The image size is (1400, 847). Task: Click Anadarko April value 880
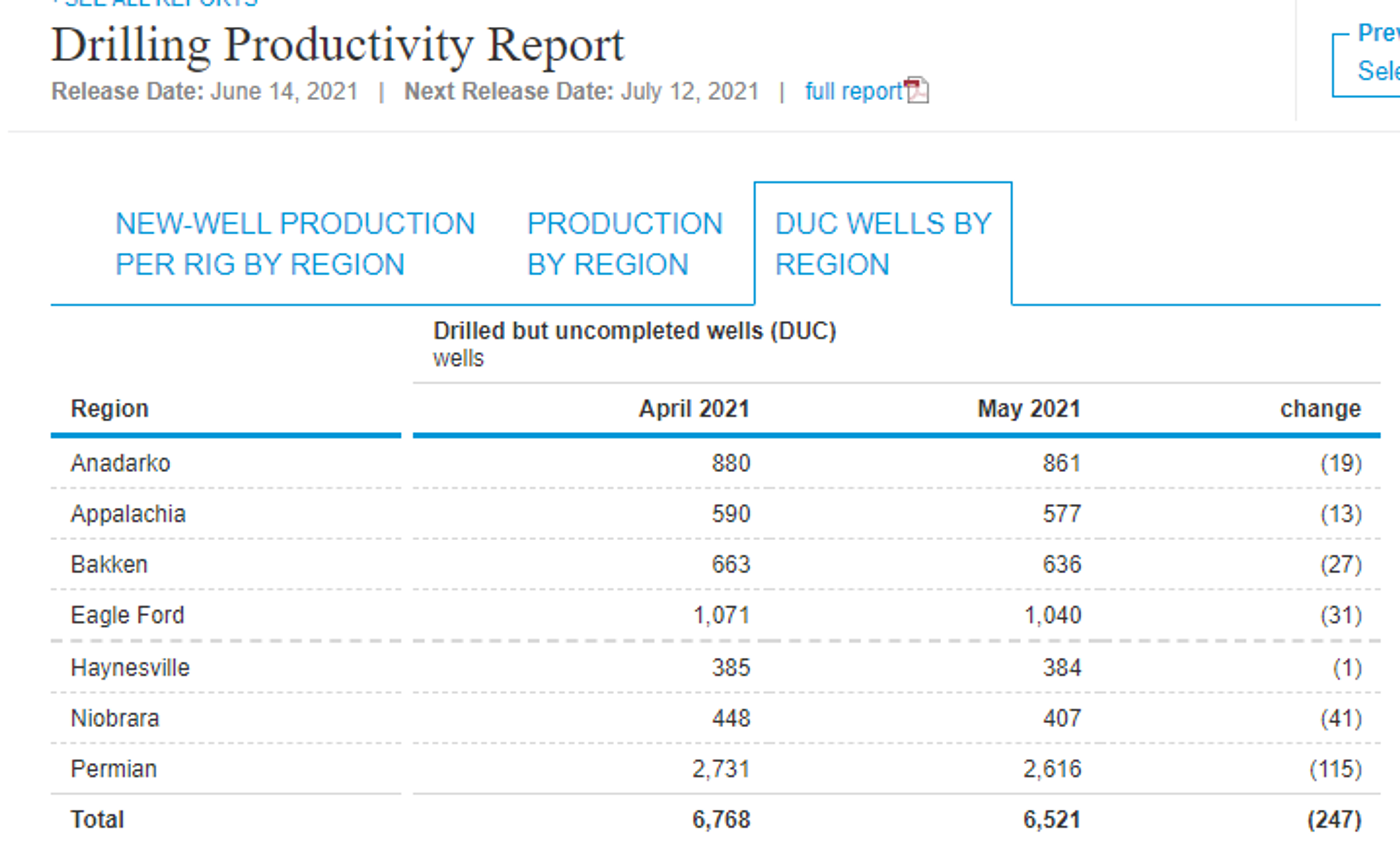(x=731, y=463)
